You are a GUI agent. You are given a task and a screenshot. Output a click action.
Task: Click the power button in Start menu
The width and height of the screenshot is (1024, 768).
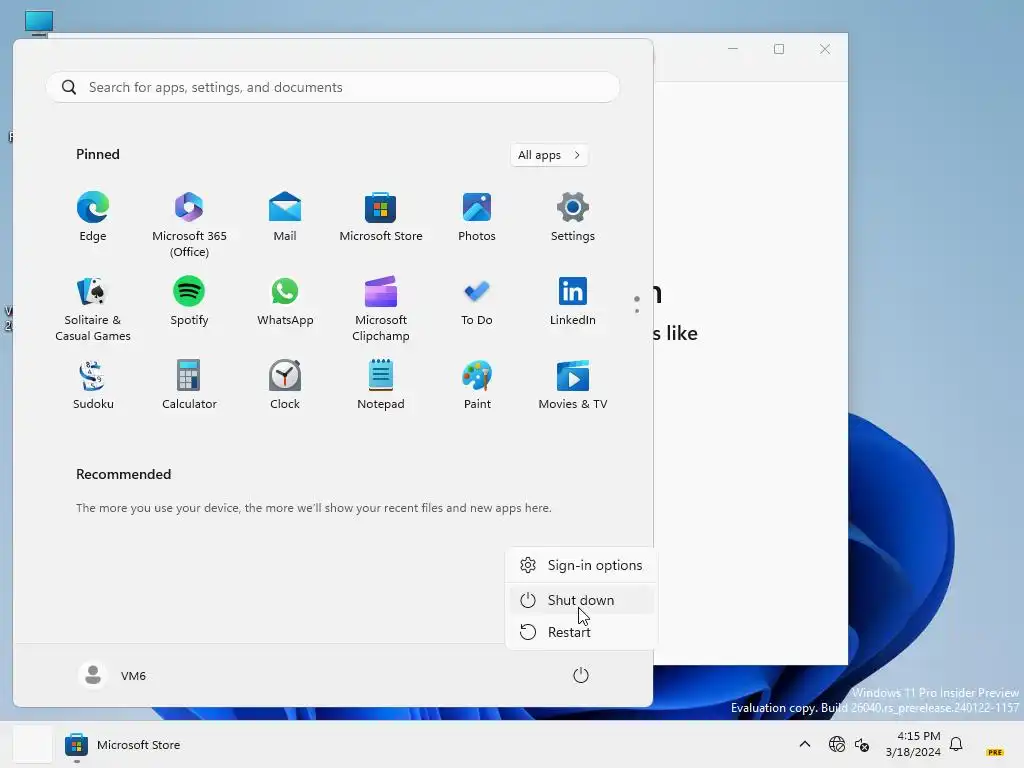click(581, 675)
